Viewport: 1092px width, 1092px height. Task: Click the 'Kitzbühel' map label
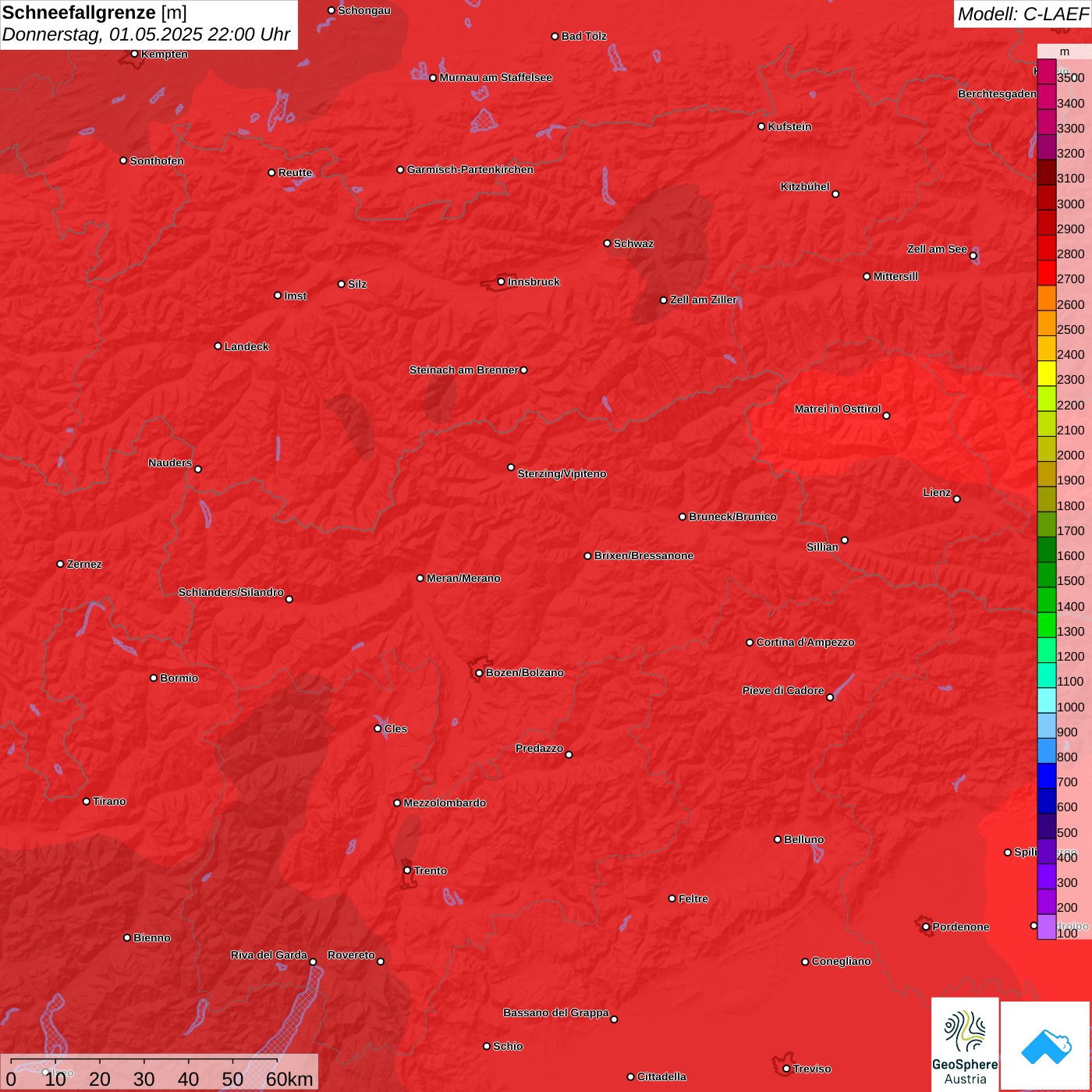(x=805, y=186)
